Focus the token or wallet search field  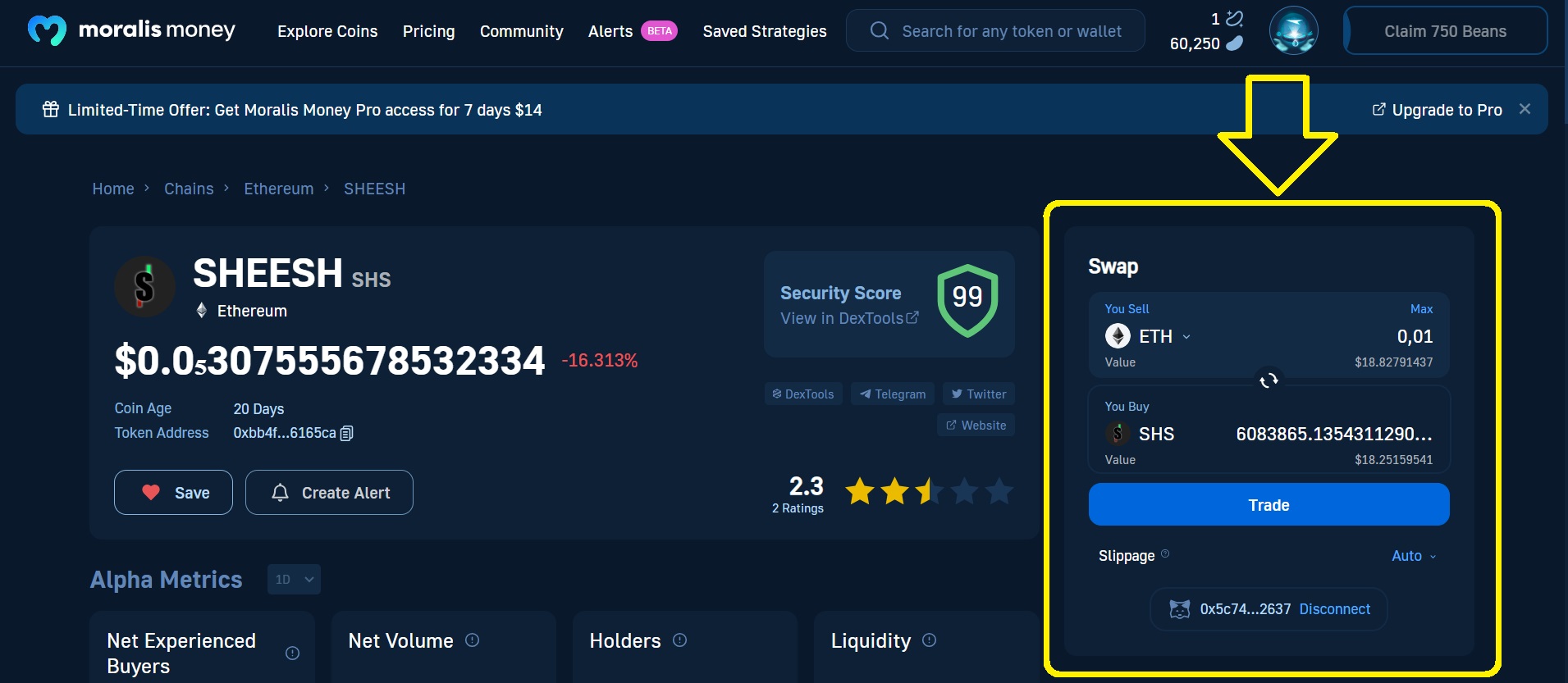click(995, 31)
